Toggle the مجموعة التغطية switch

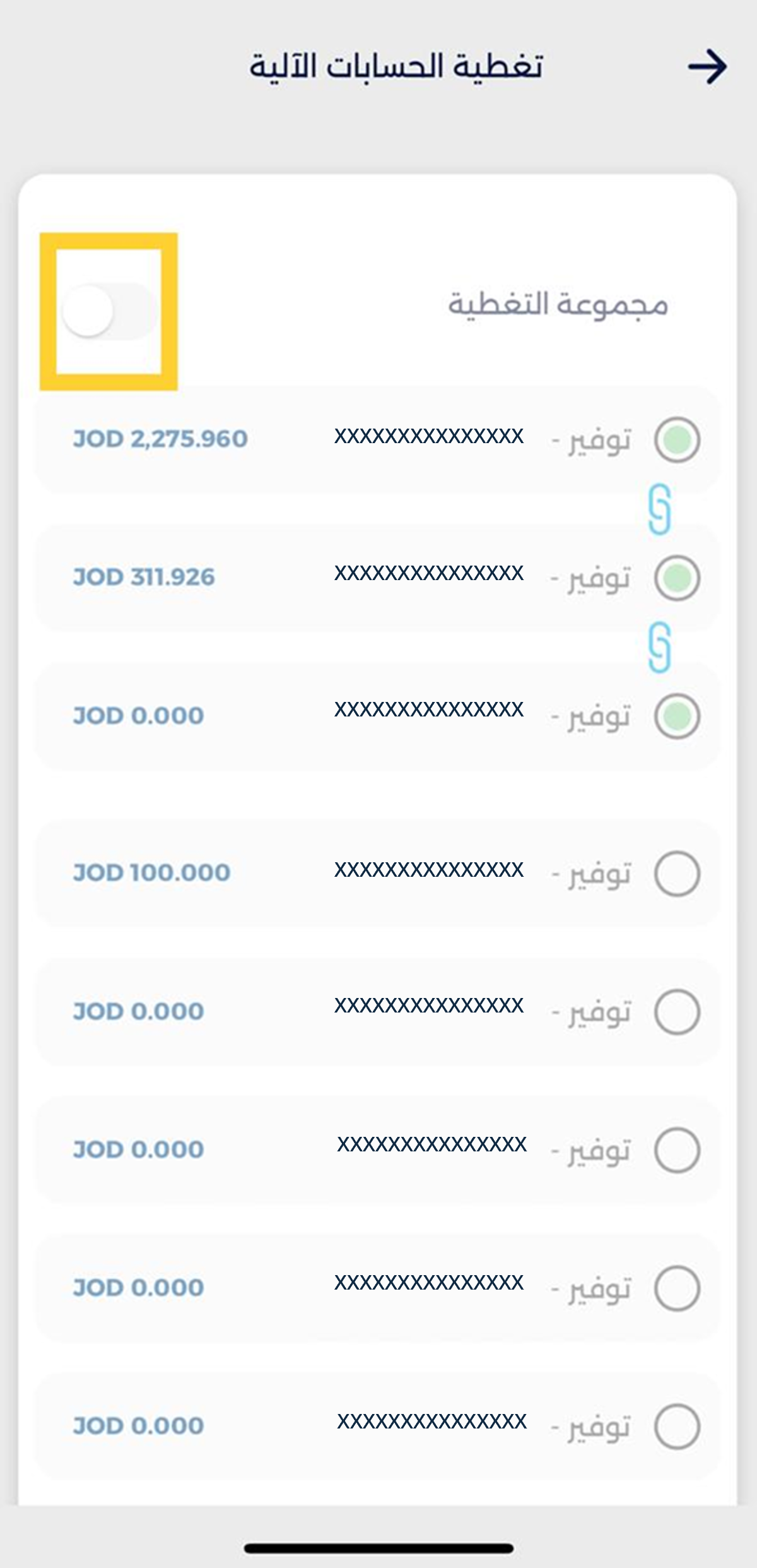[109, 311]
